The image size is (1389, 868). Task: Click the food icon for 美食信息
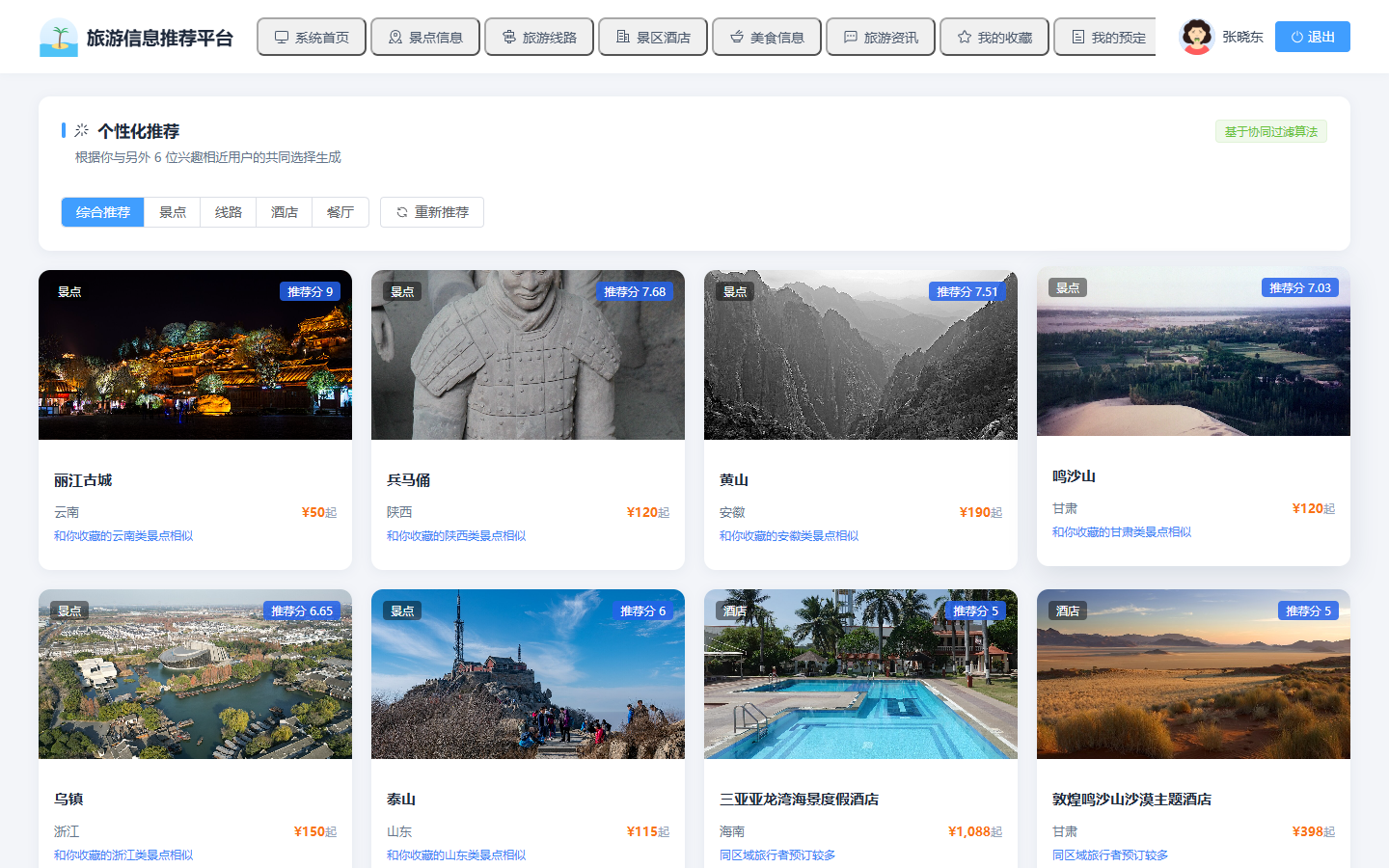(737, 38)
